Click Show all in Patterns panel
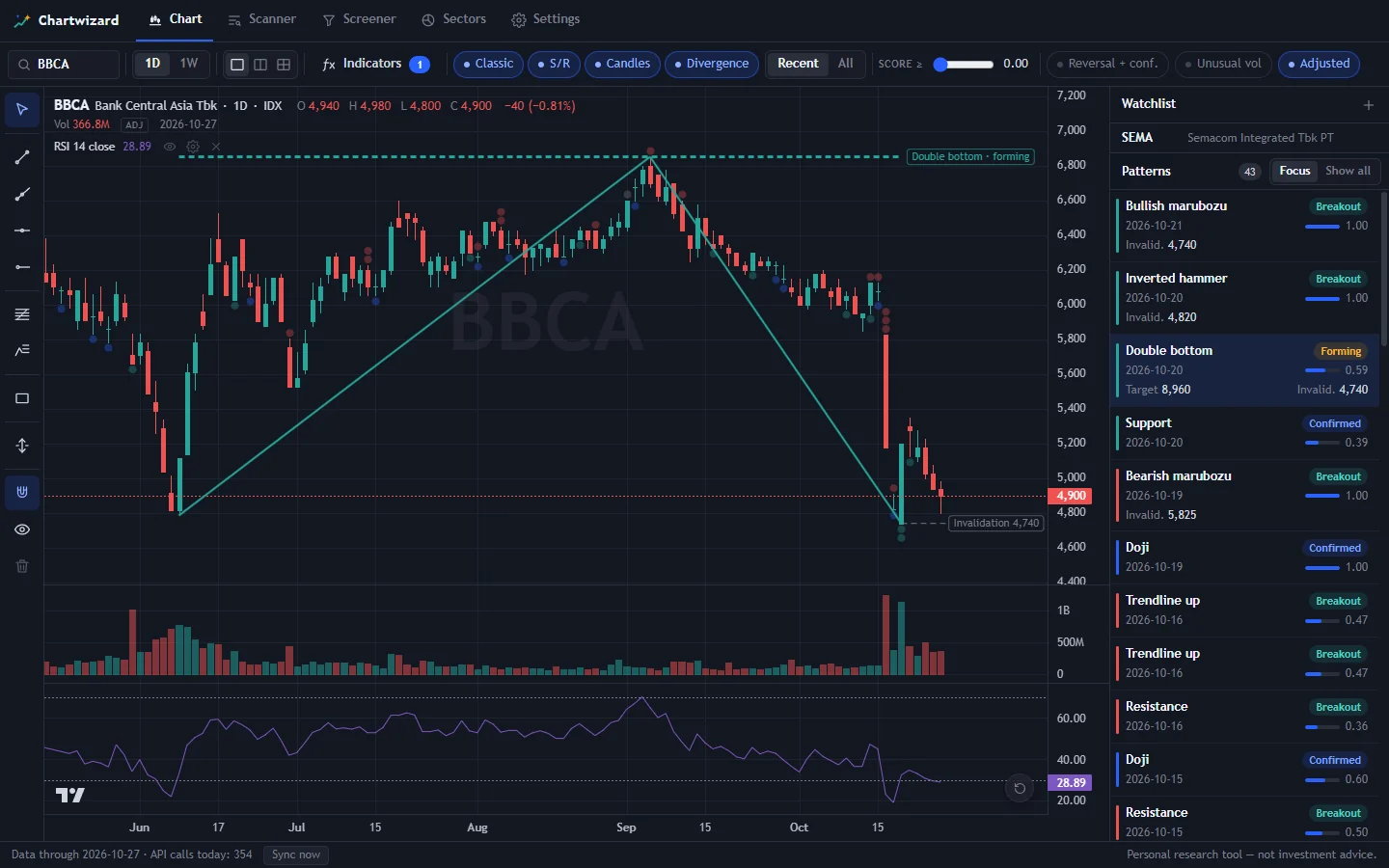The width and height of the screenshot is (1389, 868). point(1348,171)
